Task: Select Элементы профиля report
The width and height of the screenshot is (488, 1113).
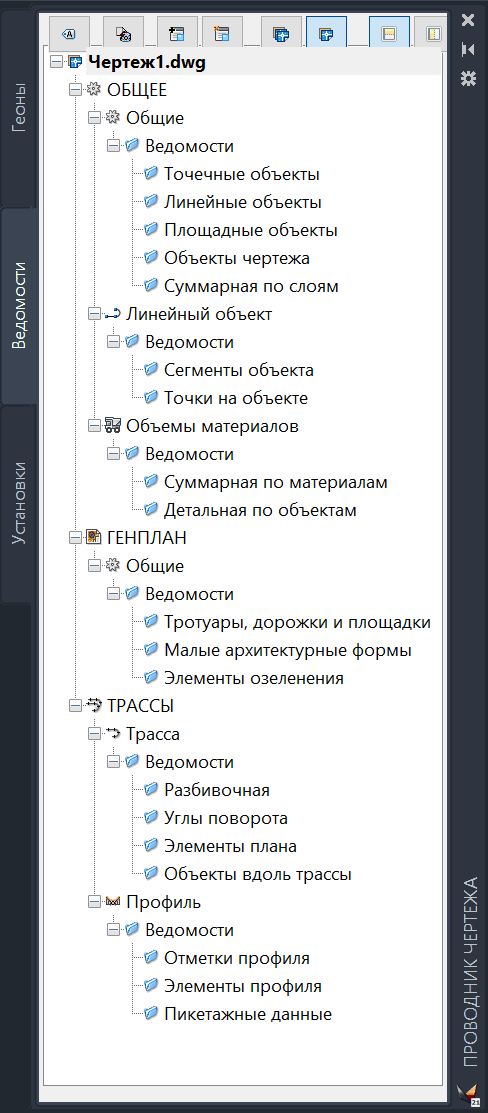Action: [243, 987]
